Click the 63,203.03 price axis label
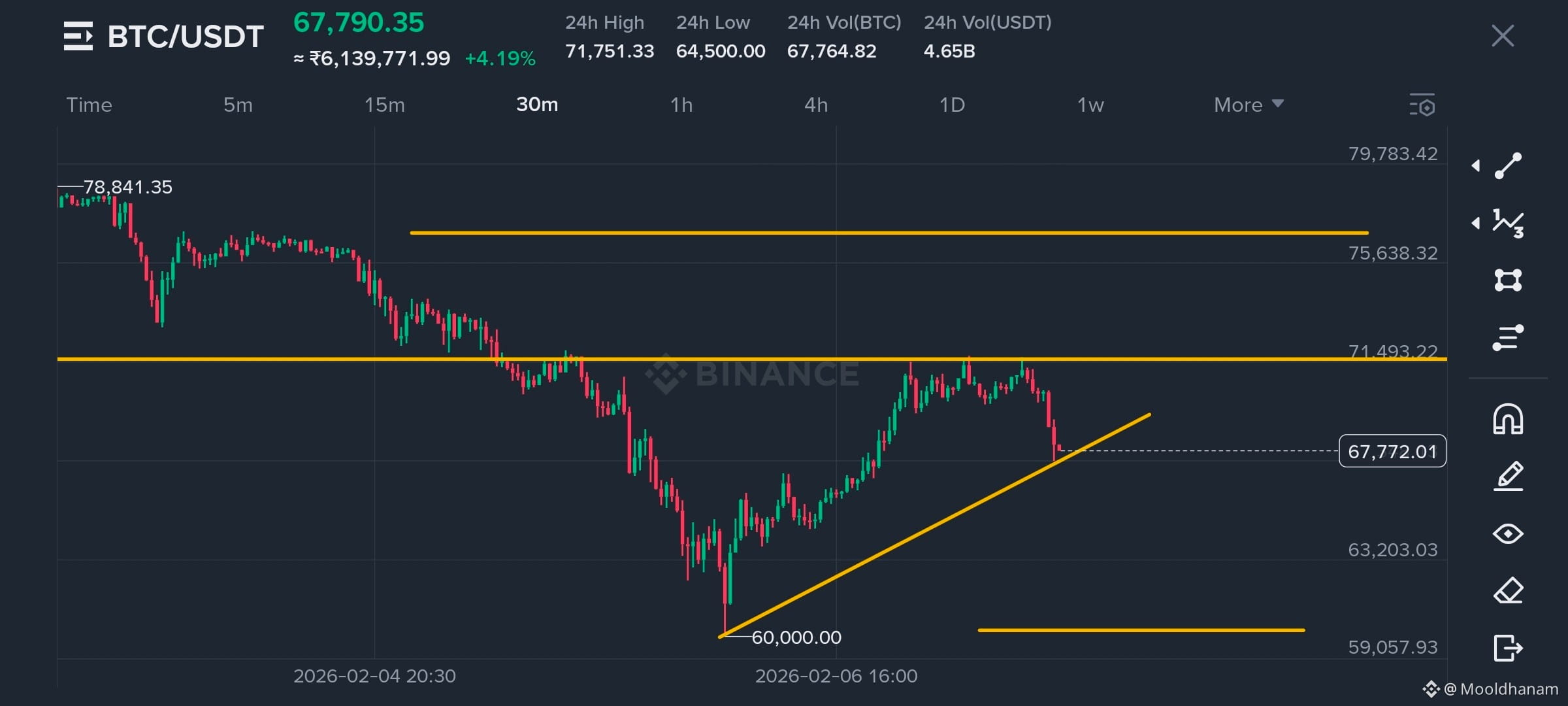Viewport: 1568px width, 706px height. tap(1393, 550)
